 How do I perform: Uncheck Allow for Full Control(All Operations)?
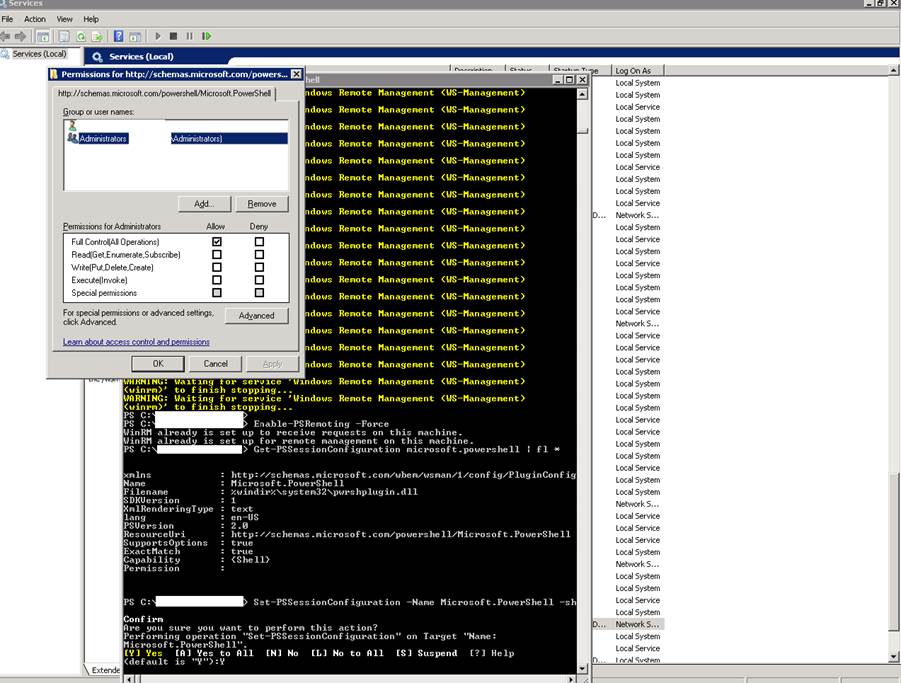(216, 242)
